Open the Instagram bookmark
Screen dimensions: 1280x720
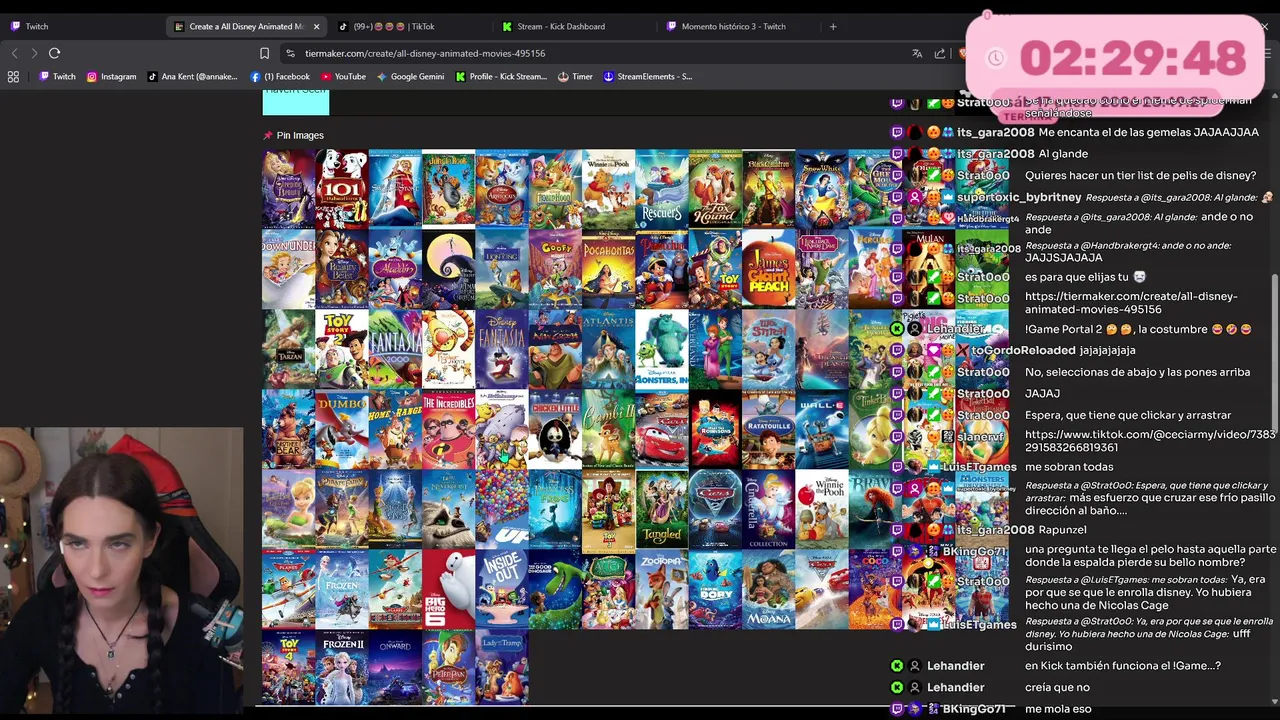111,76
